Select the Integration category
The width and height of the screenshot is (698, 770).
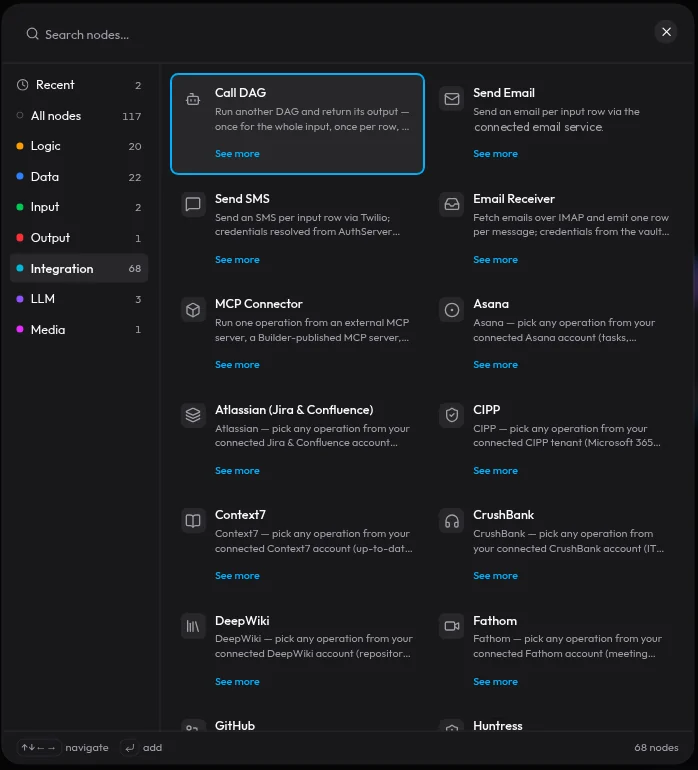tap(79, 269)
